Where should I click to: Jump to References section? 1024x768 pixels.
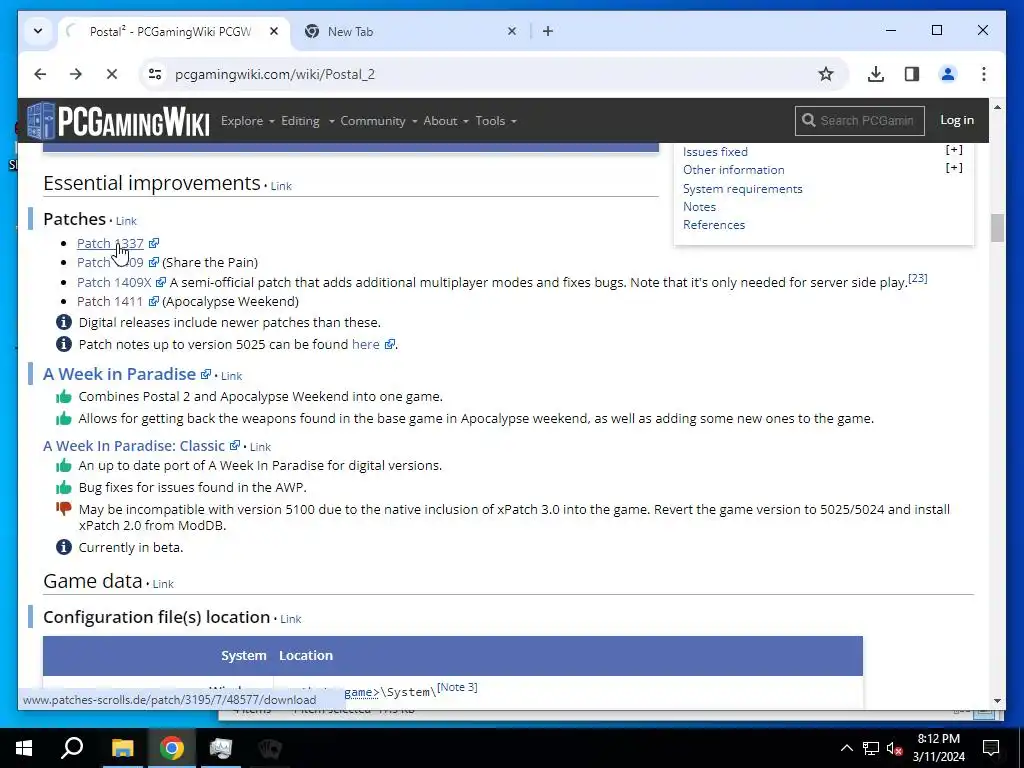click(714, 225)
